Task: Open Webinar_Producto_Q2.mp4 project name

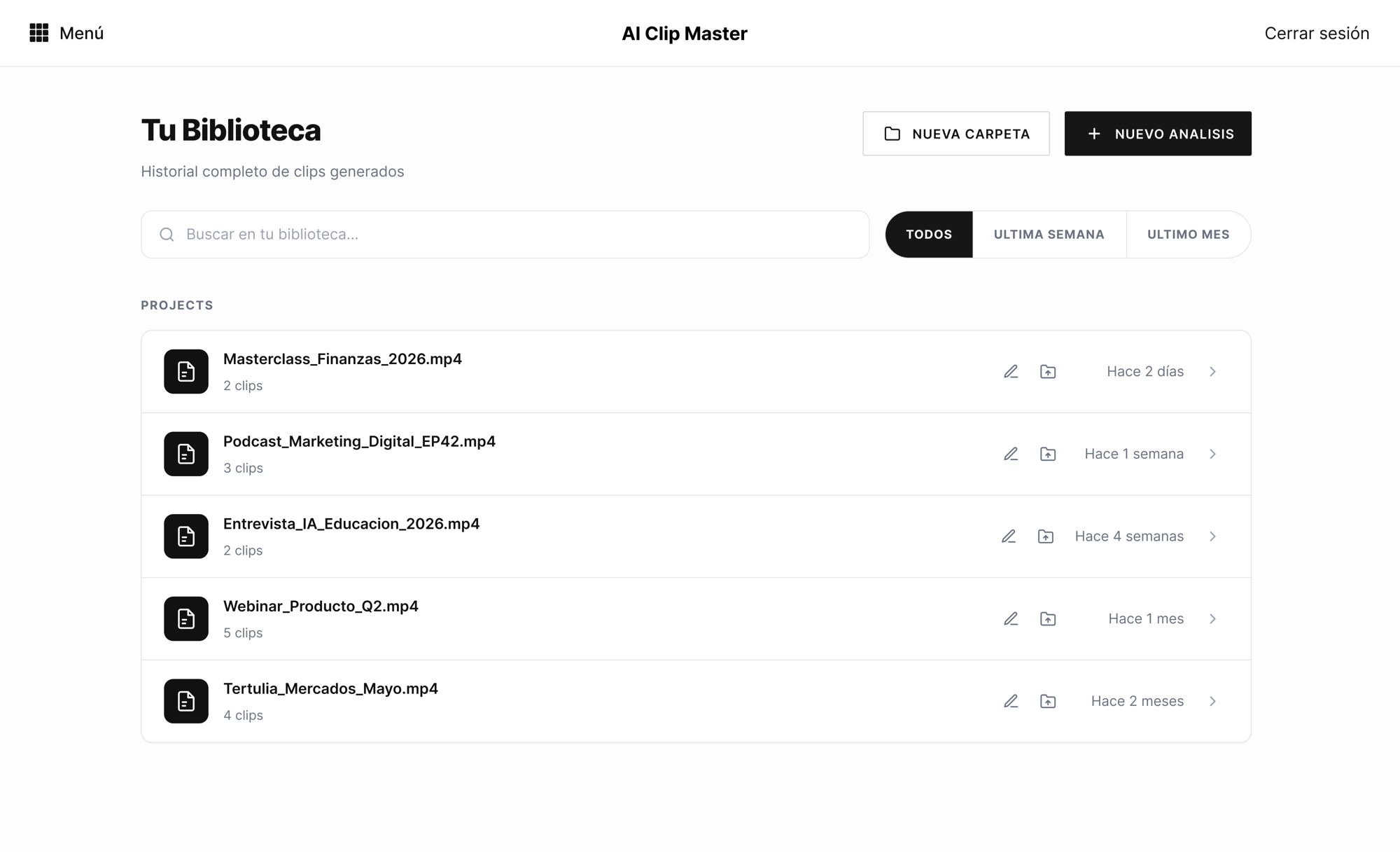Action: point(321,606)
